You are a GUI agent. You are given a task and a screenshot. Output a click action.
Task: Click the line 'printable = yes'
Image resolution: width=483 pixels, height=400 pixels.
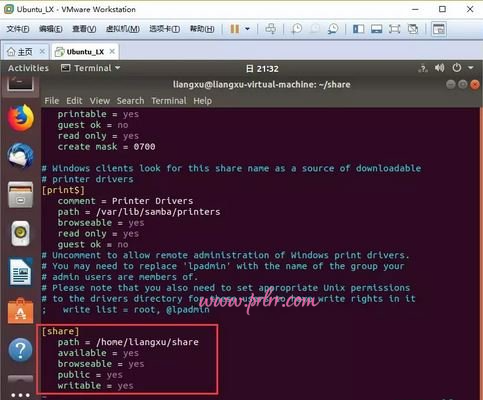pyautogui.click(x=98, y=114)
